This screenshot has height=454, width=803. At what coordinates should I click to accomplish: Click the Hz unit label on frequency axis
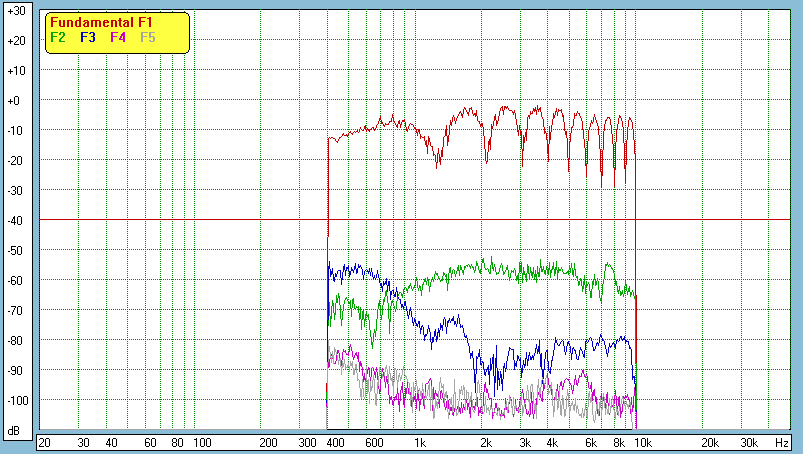782,442
